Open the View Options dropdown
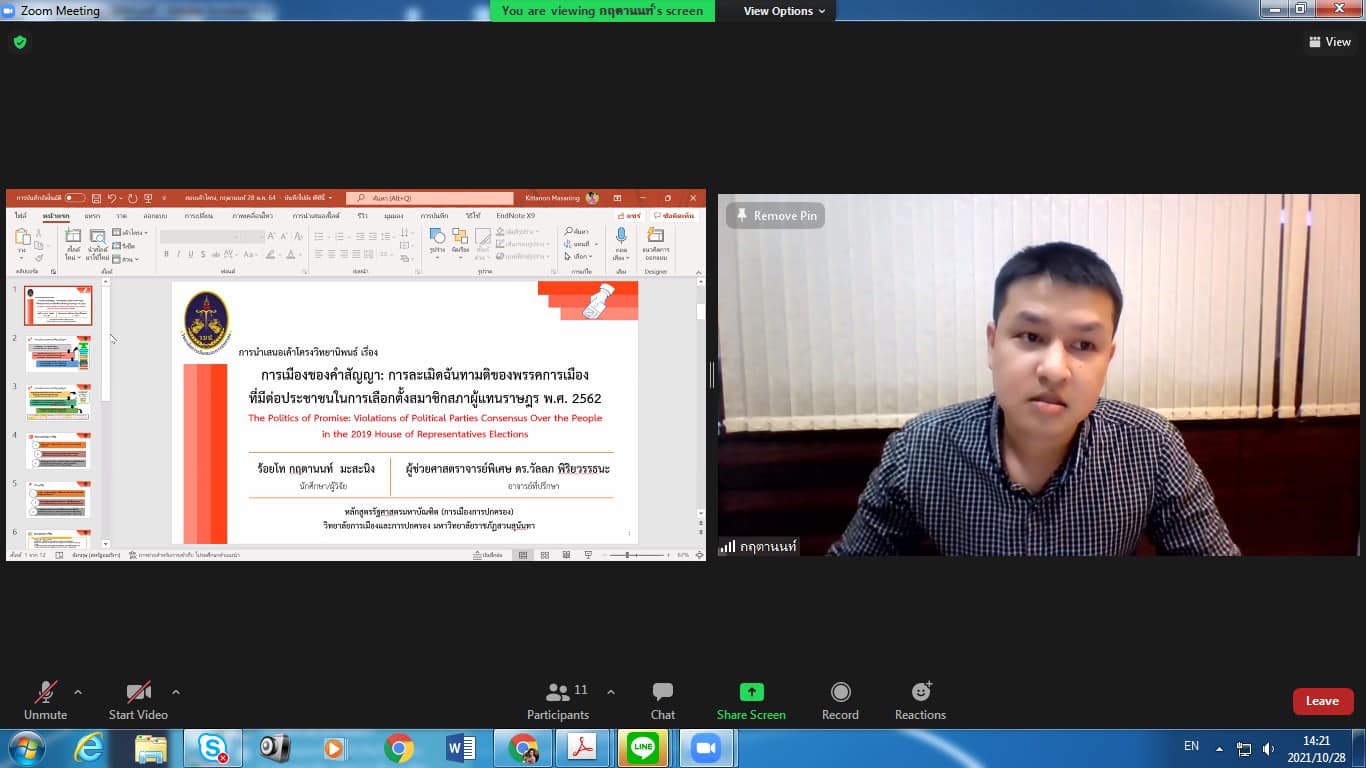 (784, 11)
